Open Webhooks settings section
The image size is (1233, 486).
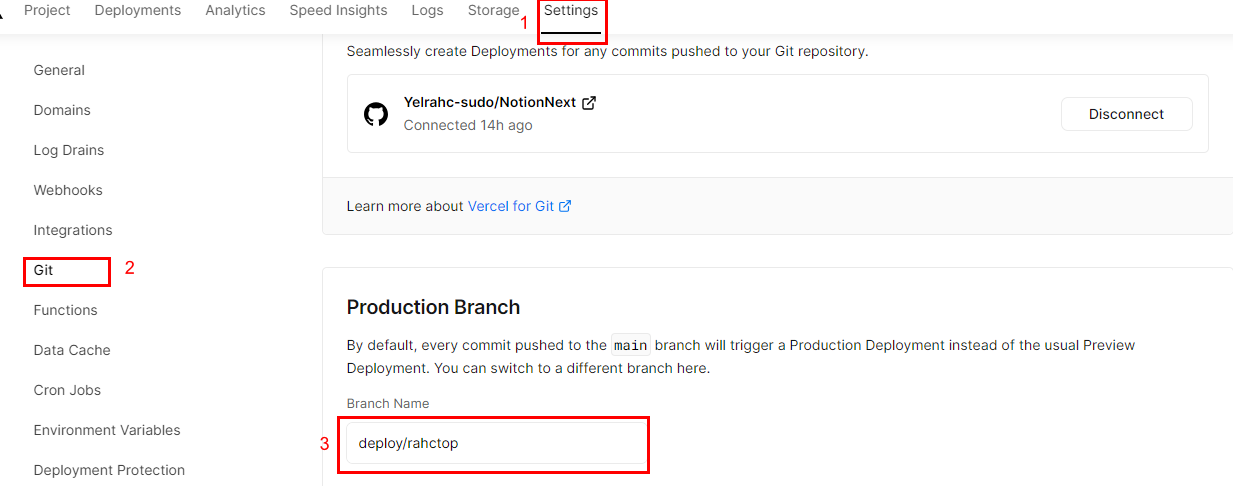tap(68, 190)
